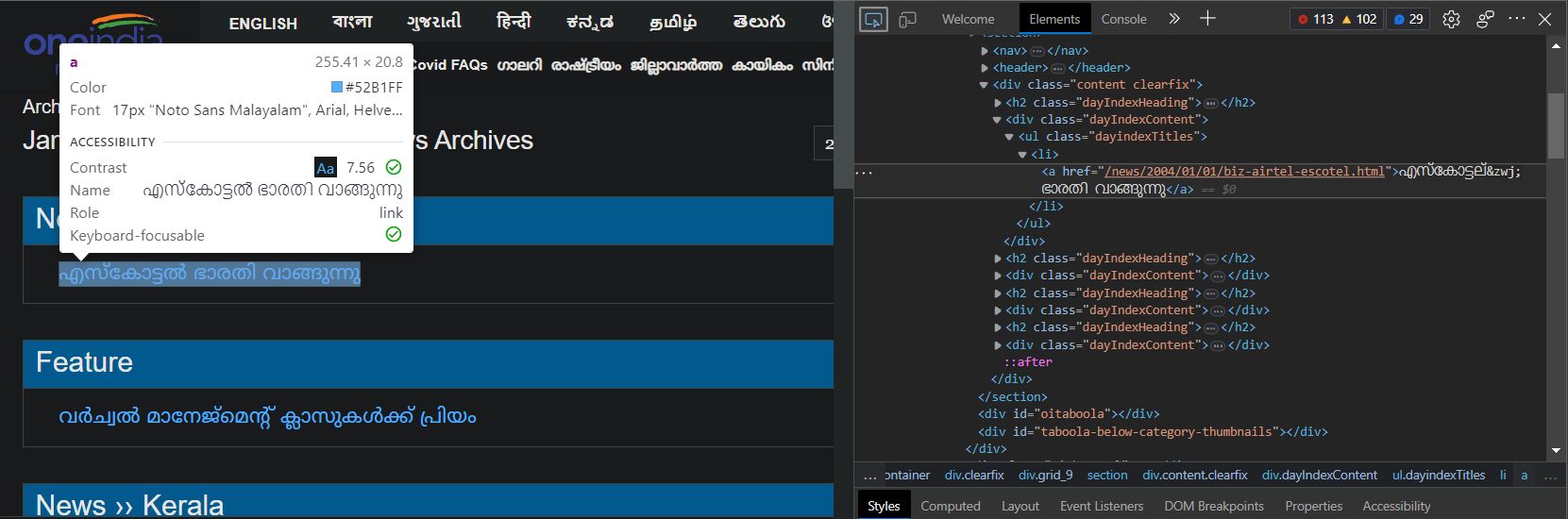Image resolution: width=1568 pixels, height=519 pixels.
Task: Select the a element in the breadcrumb
Action: pyautogui.click(x=1524, y=476)
